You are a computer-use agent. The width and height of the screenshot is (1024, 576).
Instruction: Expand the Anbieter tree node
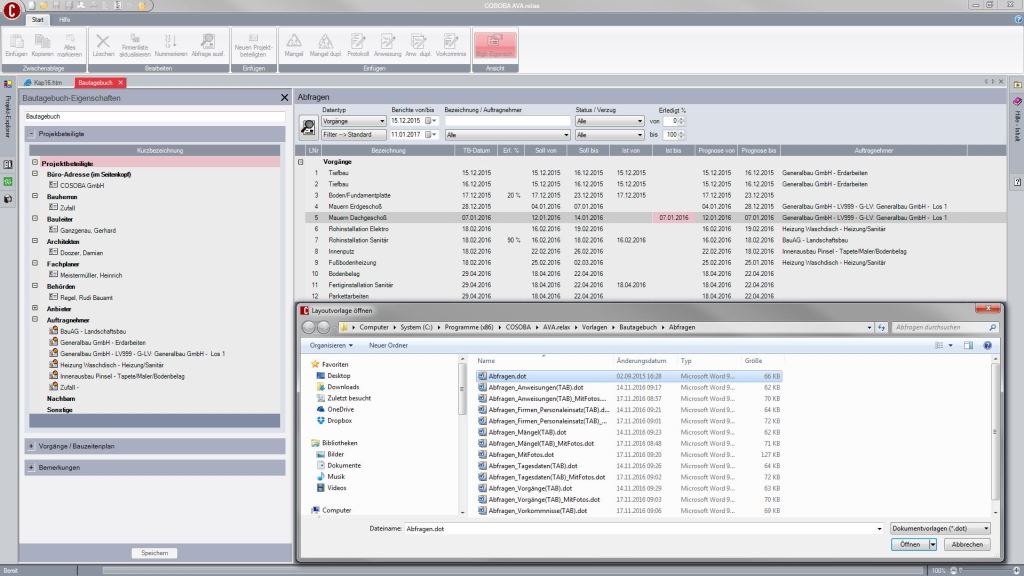pos(34,310)
